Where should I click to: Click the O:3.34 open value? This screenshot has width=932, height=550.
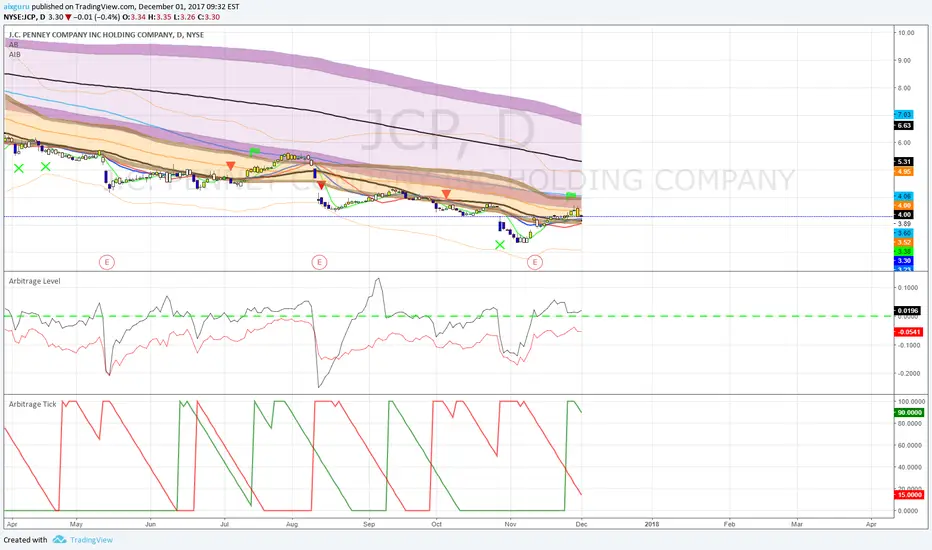pos(134,17)
